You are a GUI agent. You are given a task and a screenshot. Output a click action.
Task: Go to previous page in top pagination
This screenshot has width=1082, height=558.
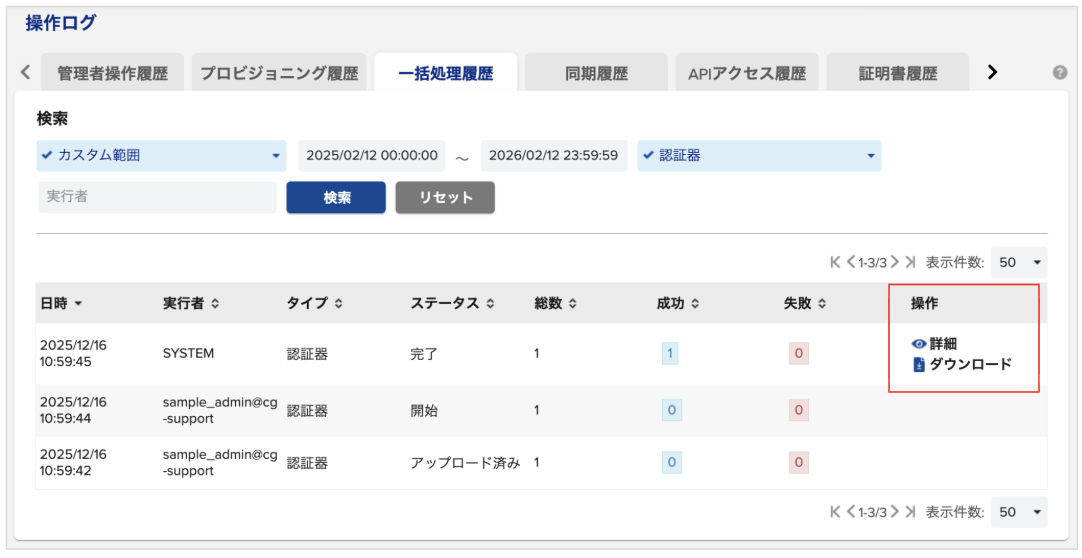click(851, 262)
